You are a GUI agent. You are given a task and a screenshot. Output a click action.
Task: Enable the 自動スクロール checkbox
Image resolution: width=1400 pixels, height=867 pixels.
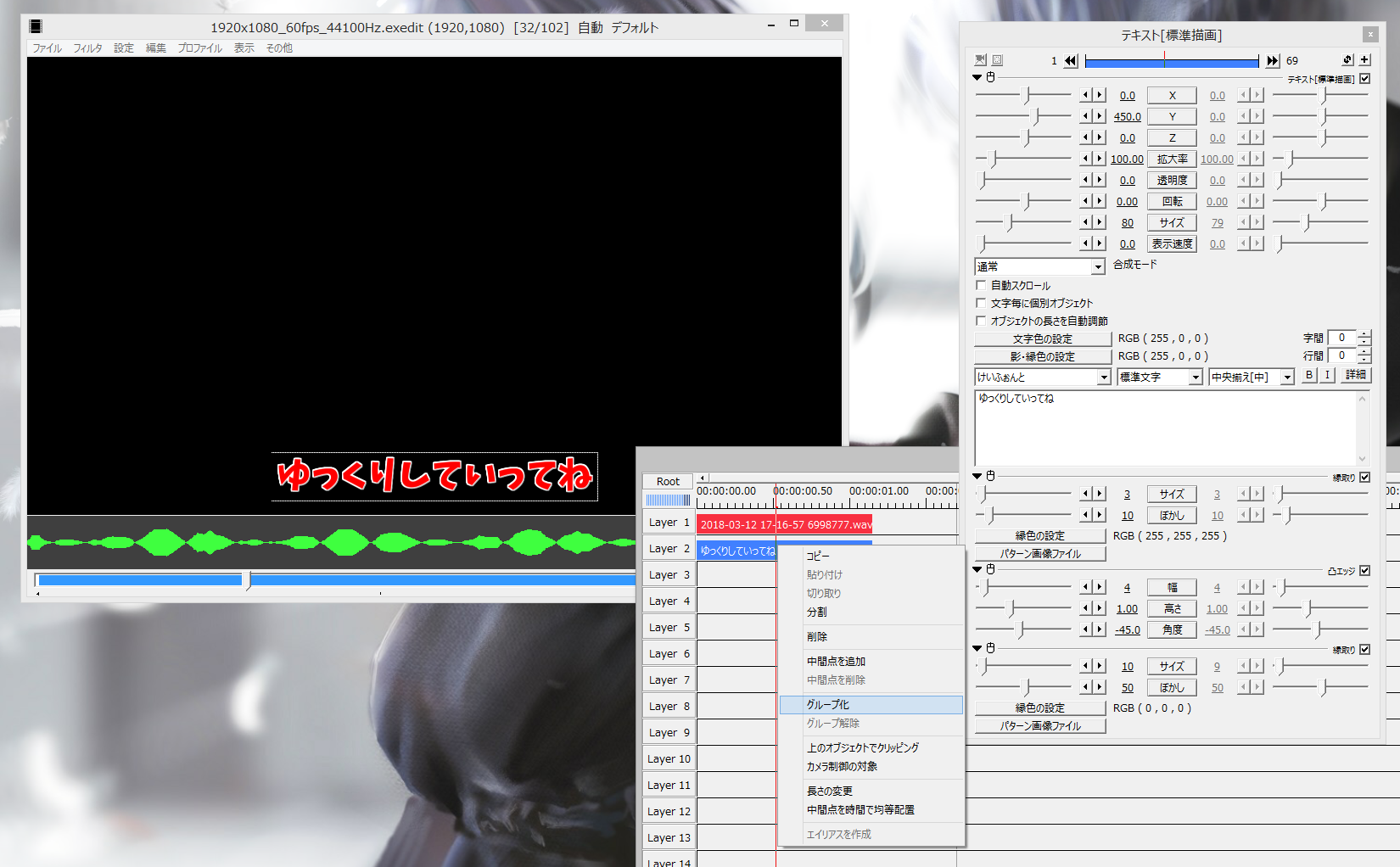click(x=982, y=285)
